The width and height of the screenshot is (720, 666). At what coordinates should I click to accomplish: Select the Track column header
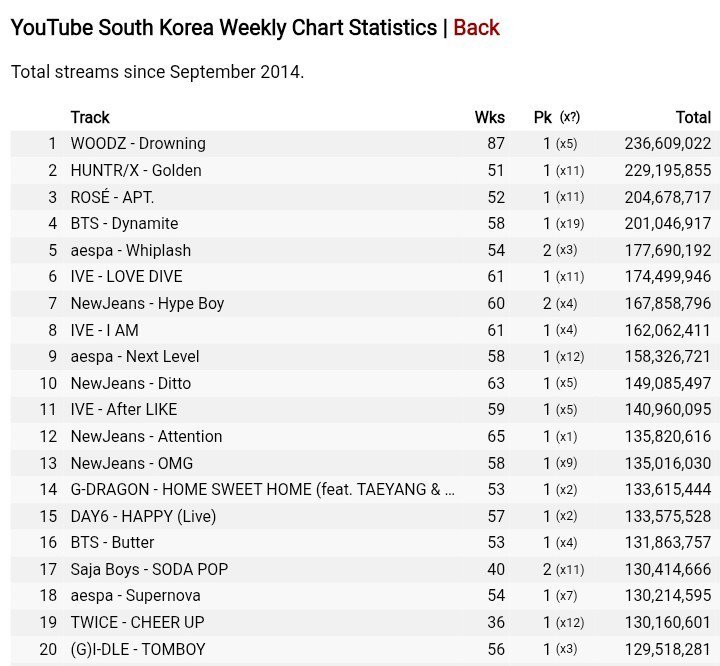click(90, 118)
